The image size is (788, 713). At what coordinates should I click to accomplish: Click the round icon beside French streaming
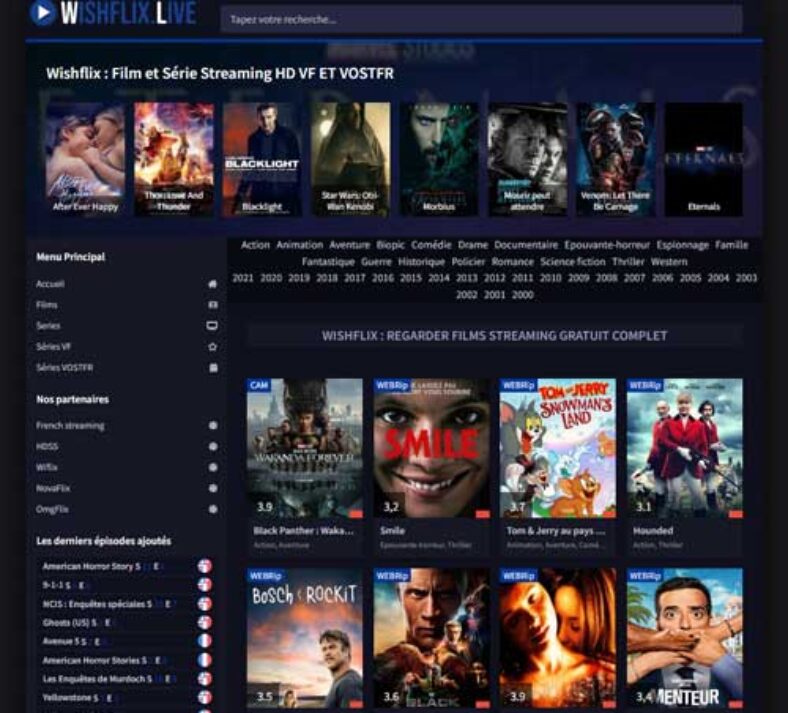[x=213, y=425]
